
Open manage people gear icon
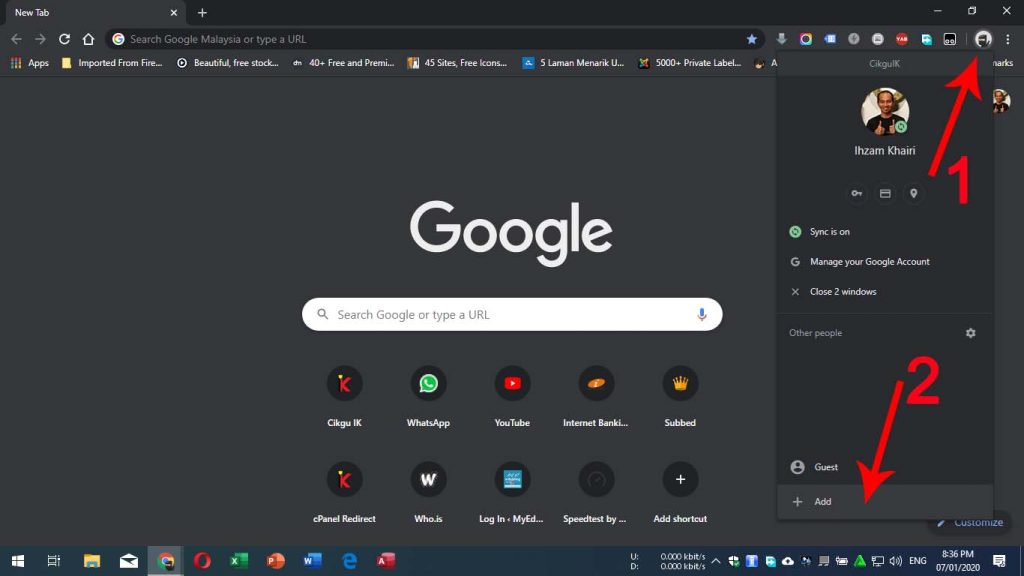point(970,333)
